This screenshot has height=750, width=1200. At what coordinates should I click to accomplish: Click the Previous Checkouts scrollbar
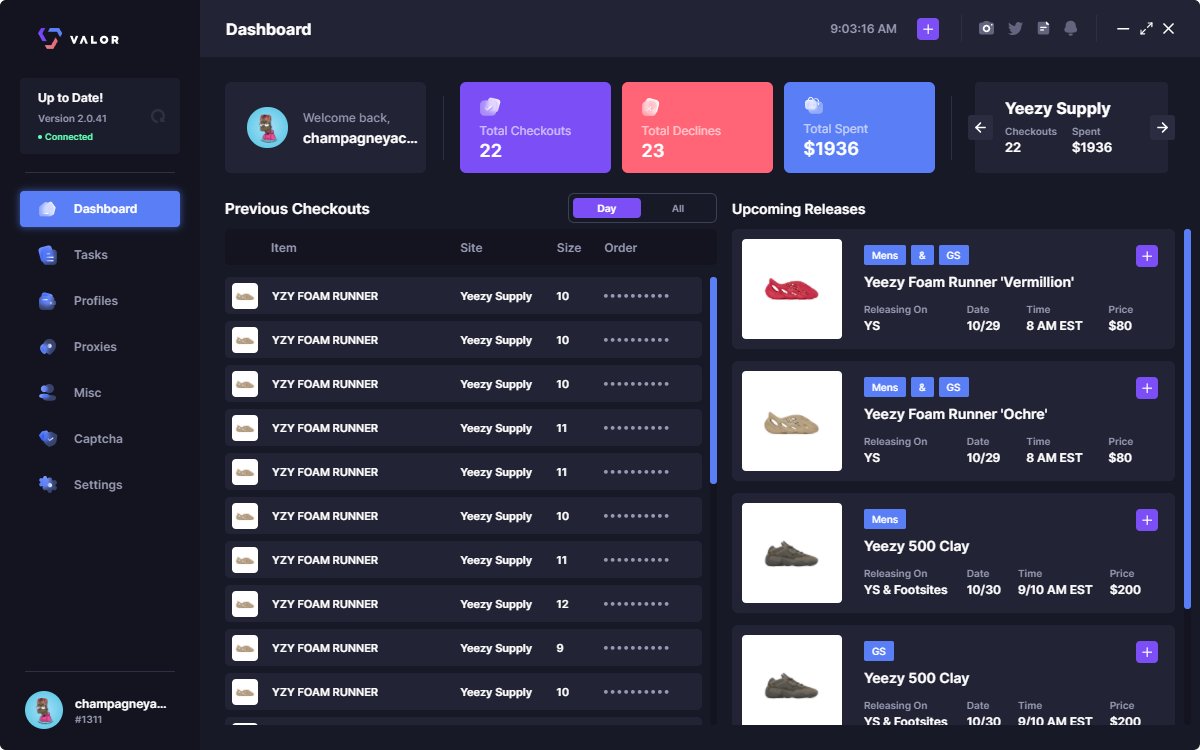pyautogui.click(x=713, y=381)
